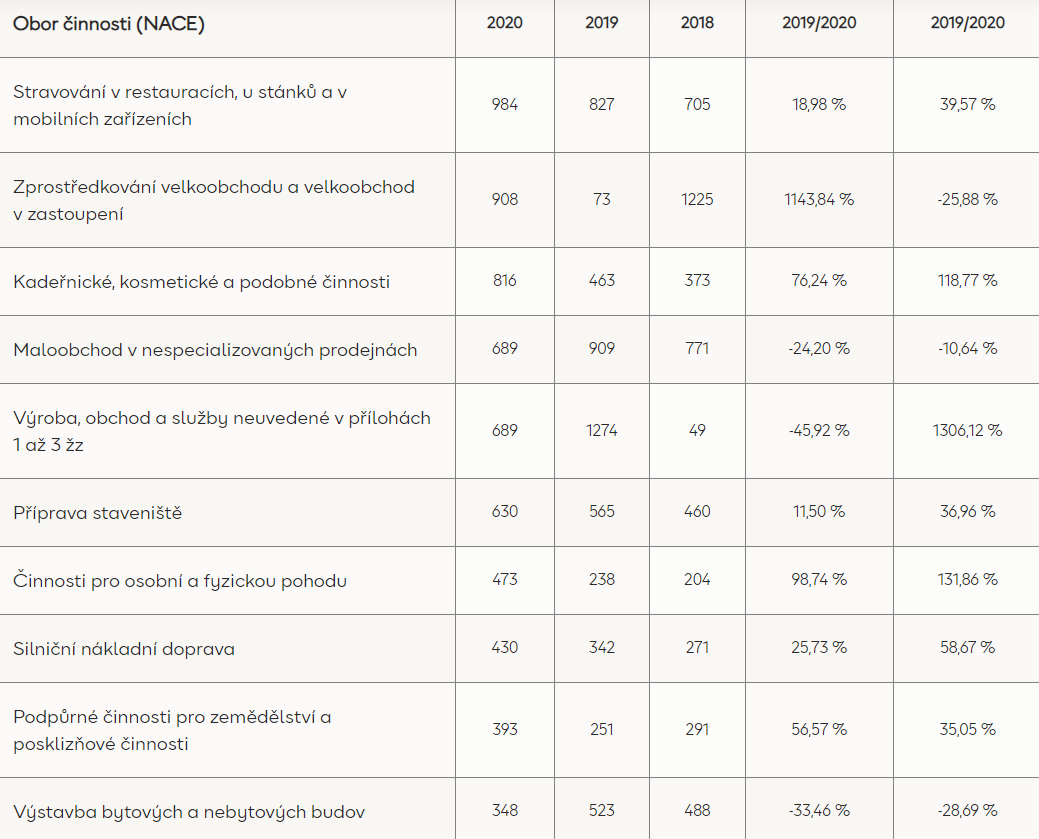Click 'Výroba, obchod a služby neuvedené' label
Screen dimensions: 1039x839
point(222,431)
